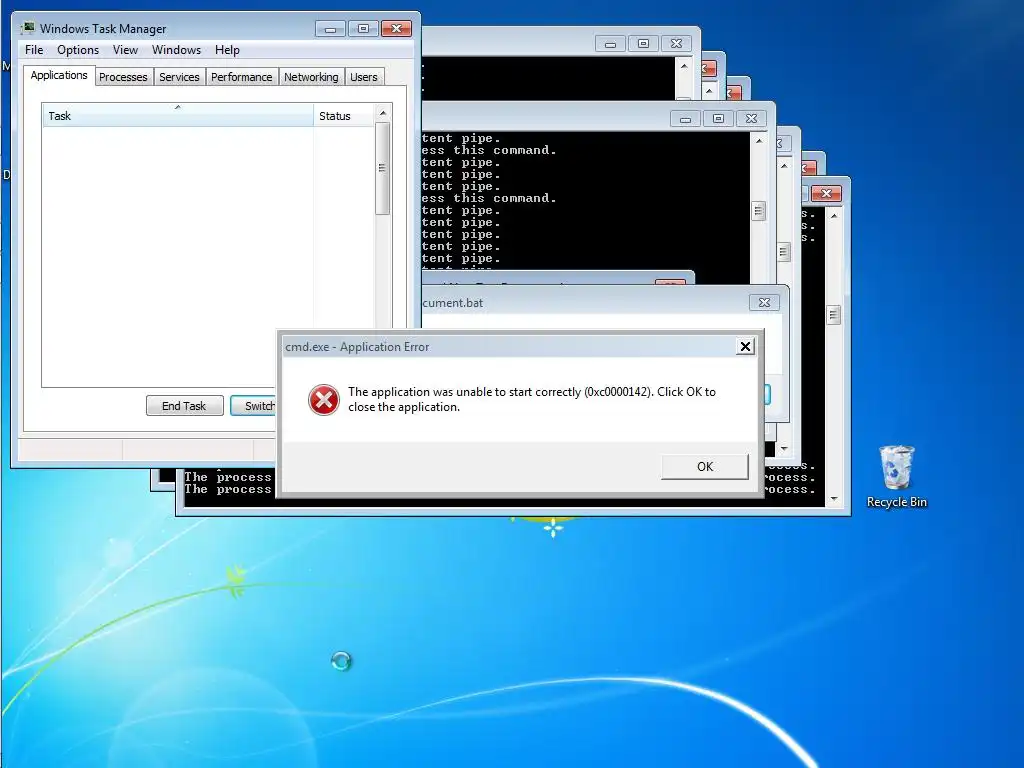The image size is (1024, 768).
Task: Click scroll-down arrow of rightmost console window
Action: 833,499
